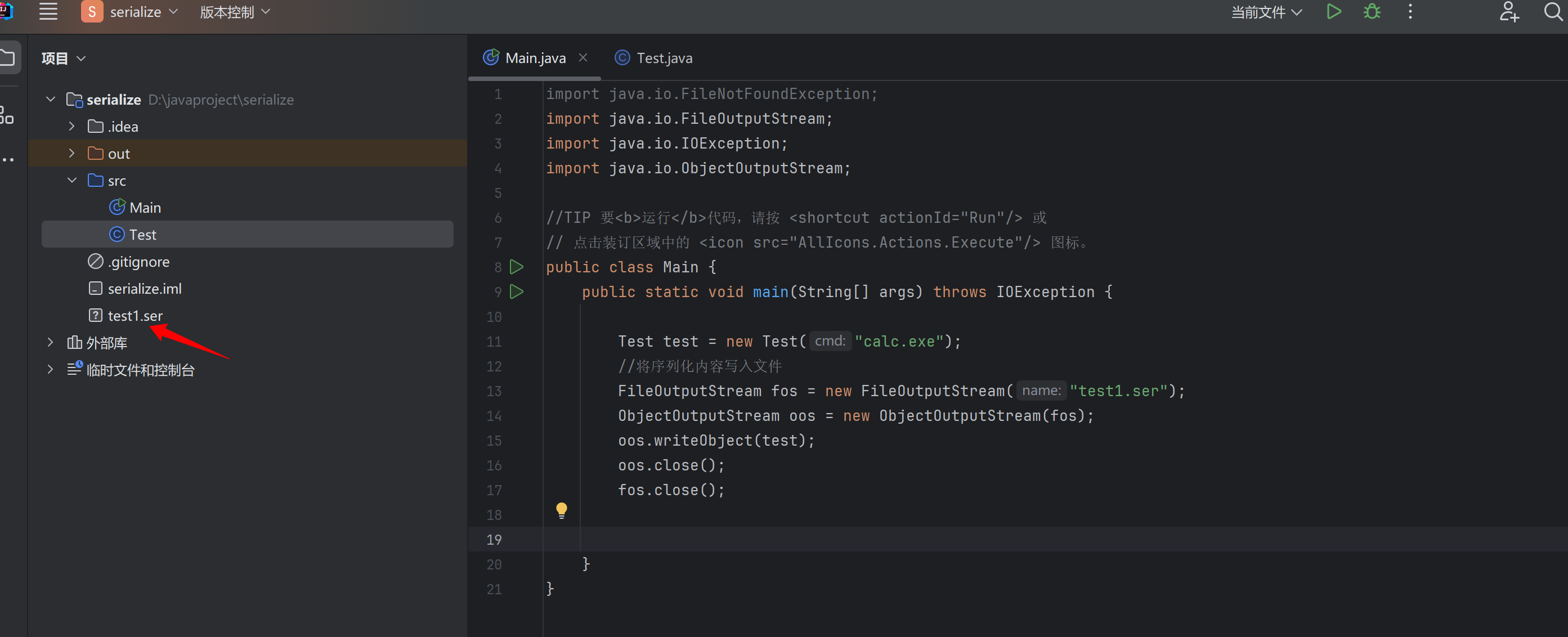This screenshot has height=637, width=1568.
Task: Select test1.ser in project tree
Action: (x=135, y=316)
